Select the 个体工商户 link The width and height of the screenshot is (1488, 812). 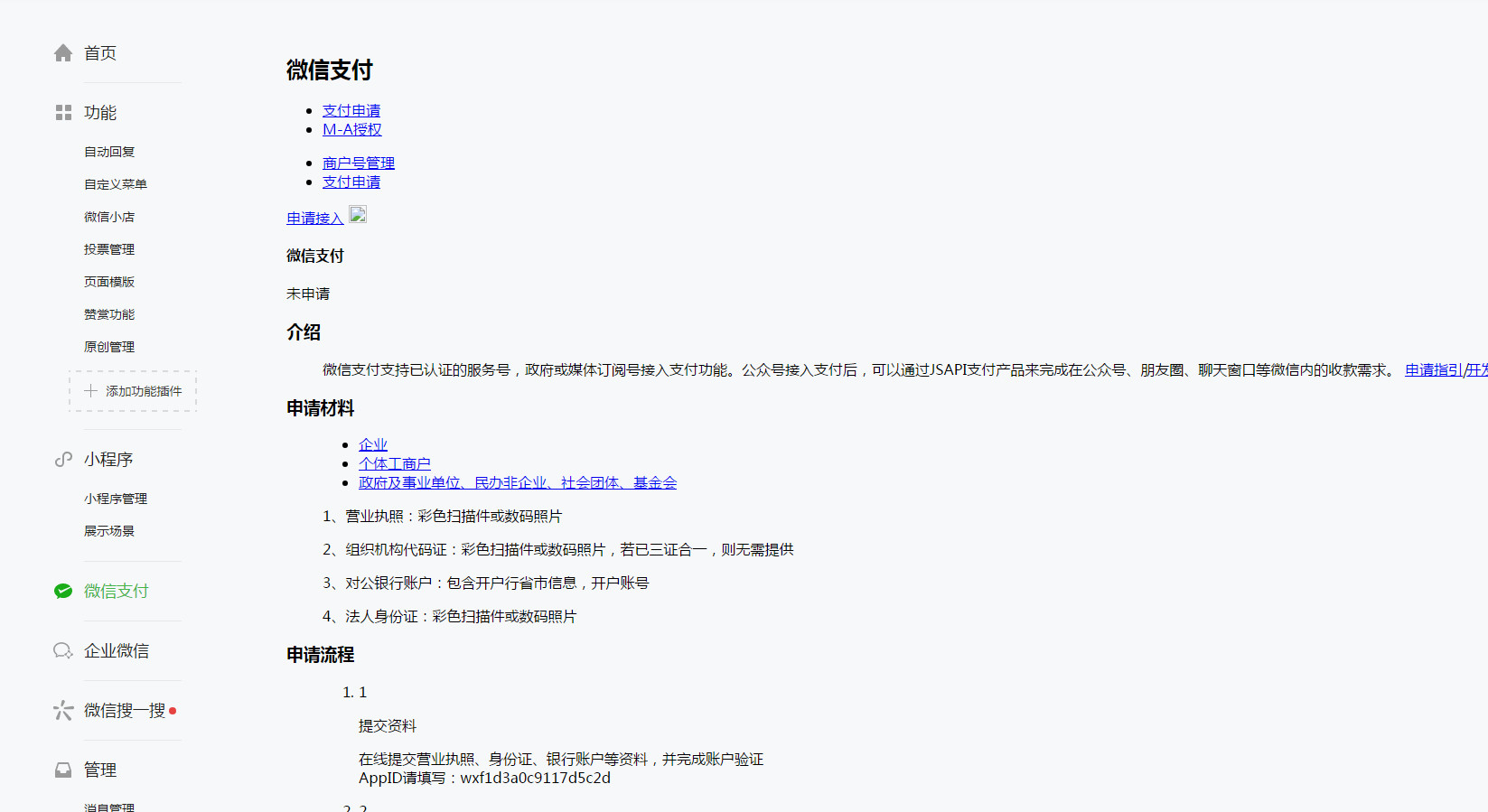point(395,463)
